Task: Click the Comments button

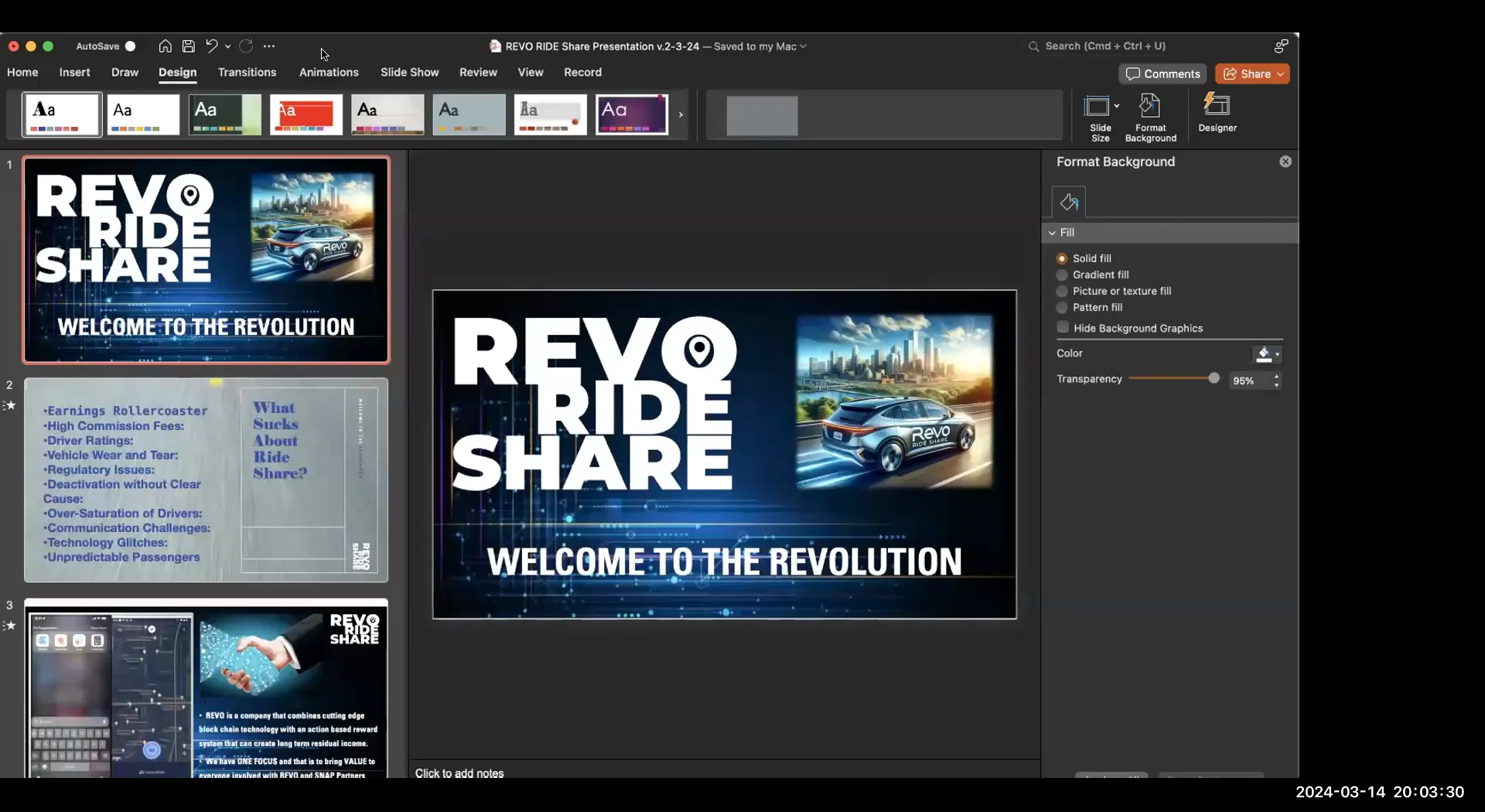Action: (x=1162, y=74)
